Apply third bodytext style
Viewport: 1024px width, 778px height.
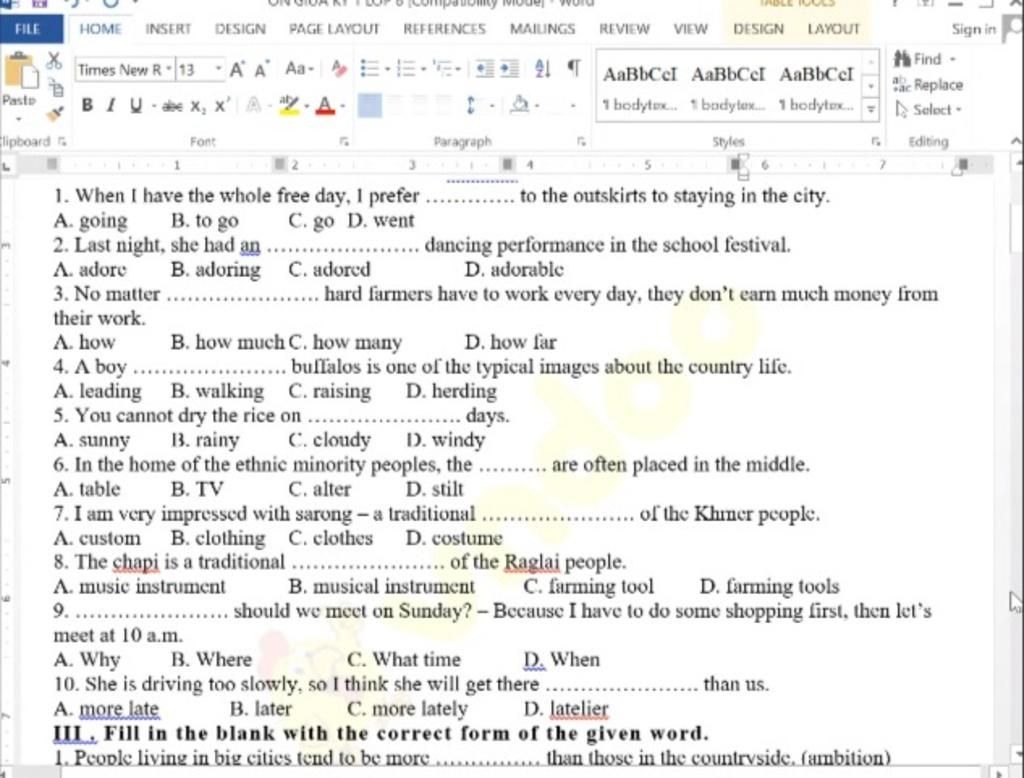click(x=816, y=87)
